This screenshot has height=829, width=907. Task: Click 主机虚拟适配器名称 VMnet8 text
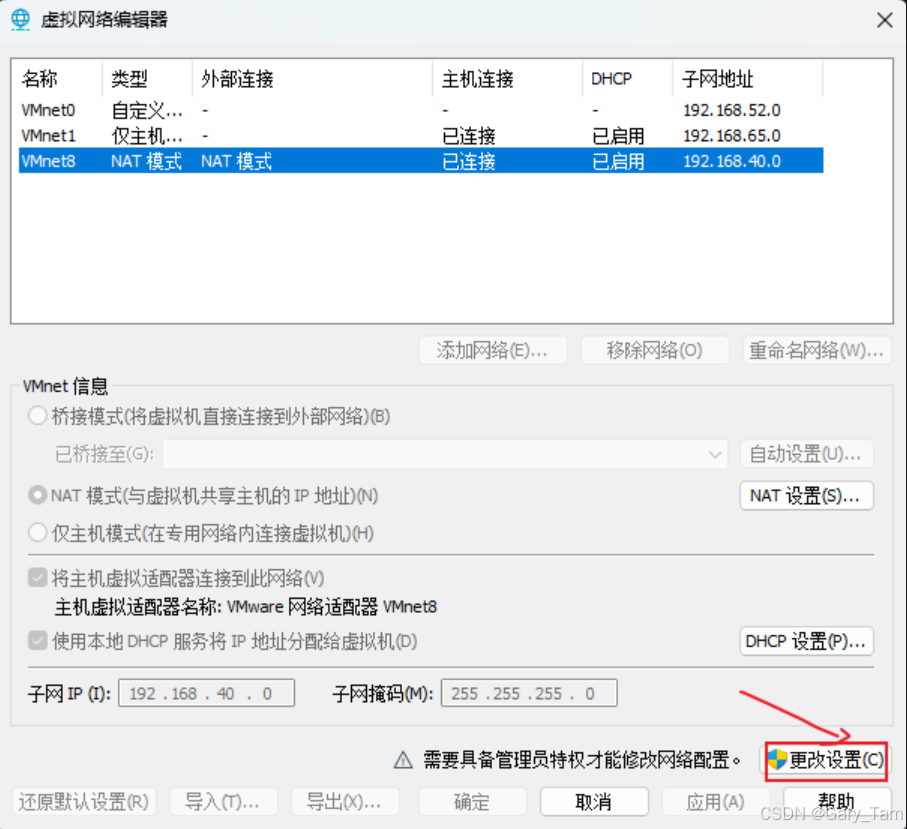pyautogui.click(x=246, y=607)
